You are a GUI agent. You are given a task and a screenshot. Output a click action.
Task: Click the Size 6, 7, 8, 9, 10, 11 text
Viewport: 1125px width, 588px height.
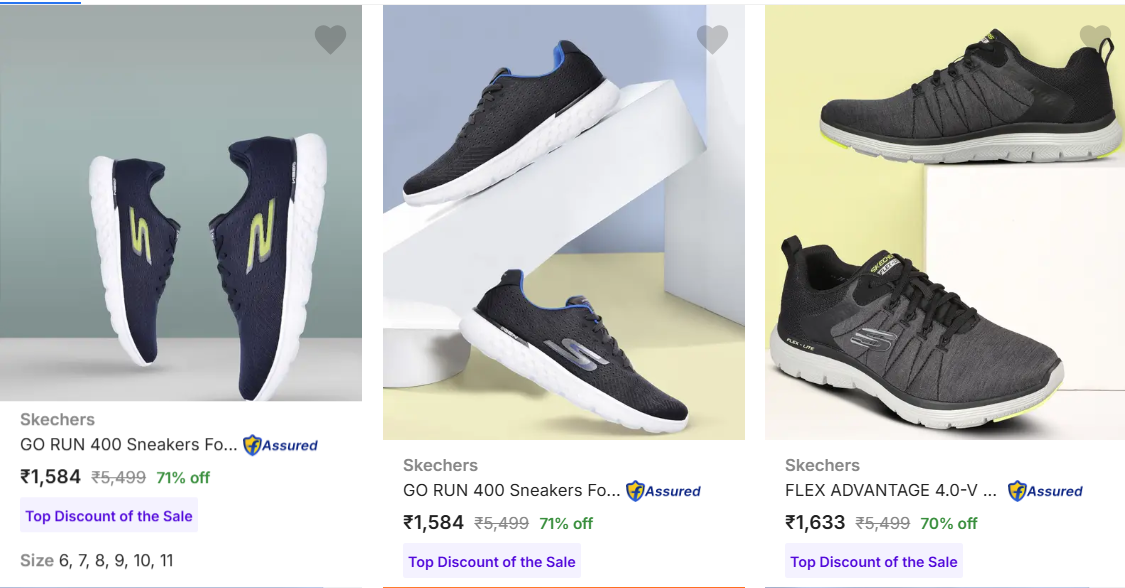97,560
